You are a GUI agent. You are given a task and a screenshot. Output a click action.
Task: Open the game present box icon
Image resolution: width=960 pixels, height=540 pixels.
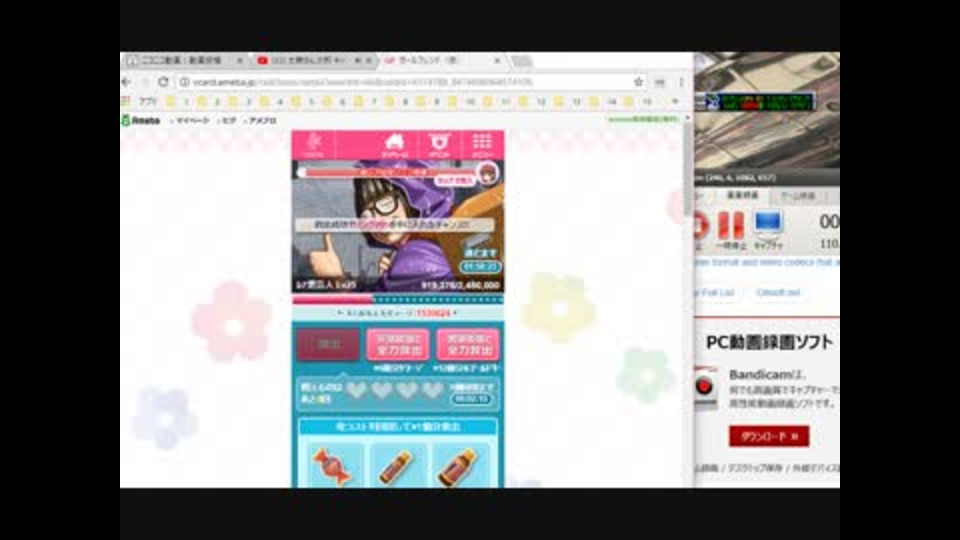click(x=439, y=146)
